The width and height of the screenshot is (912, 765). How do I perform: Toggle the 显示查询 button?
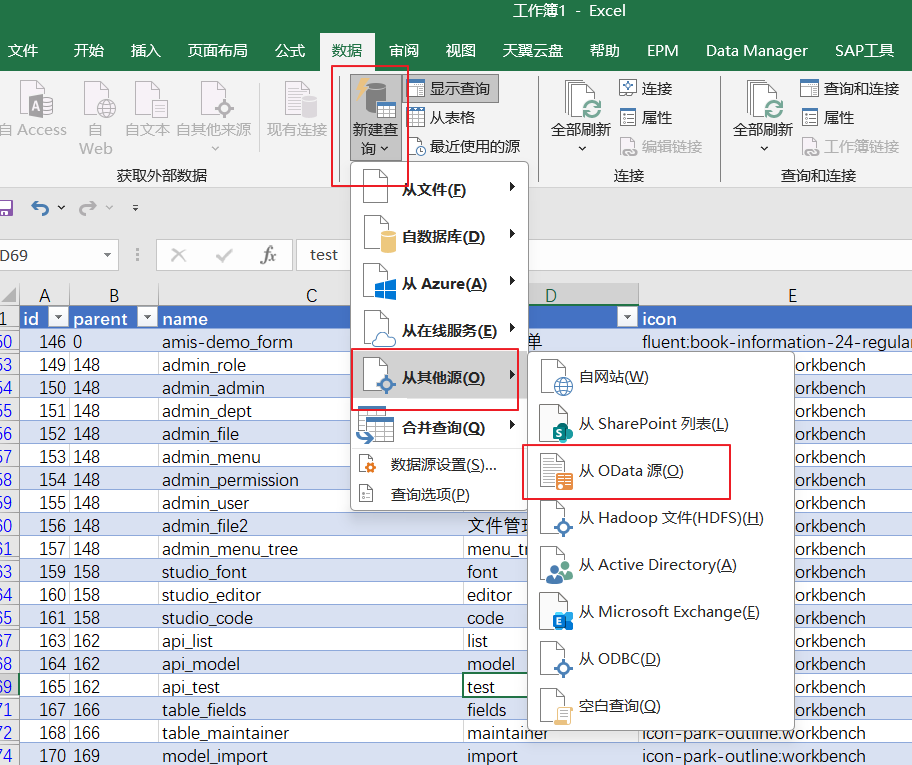tap(450, 89)
